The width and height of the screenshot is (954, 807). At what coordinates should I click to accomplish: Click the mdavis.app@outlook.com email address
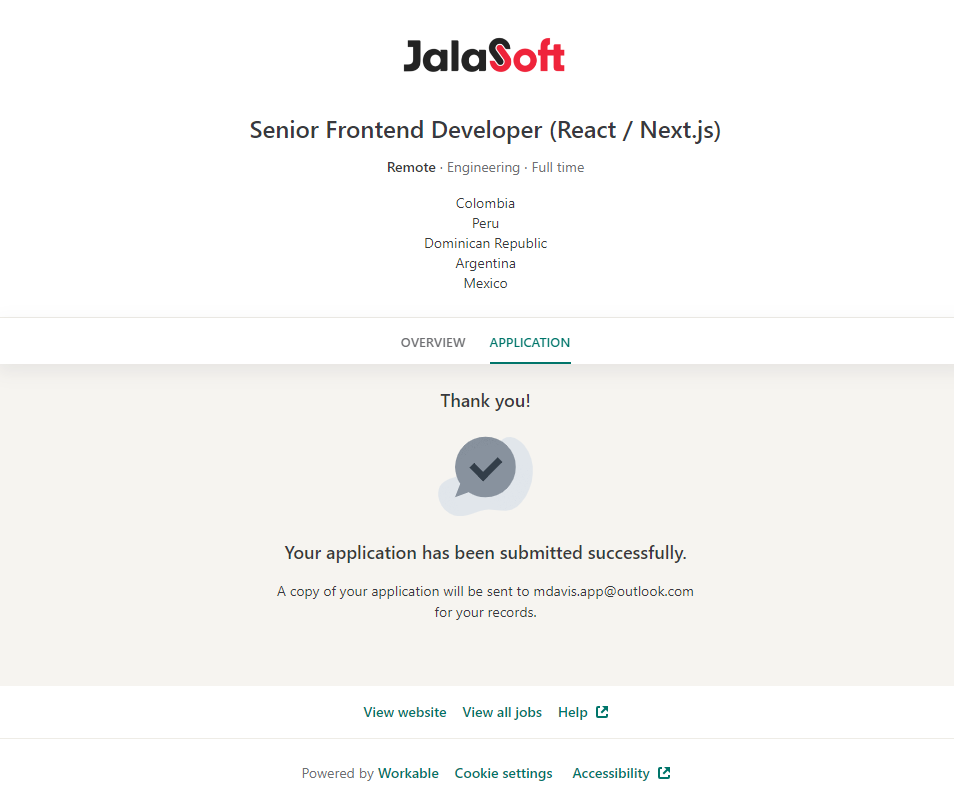[613, 591]
